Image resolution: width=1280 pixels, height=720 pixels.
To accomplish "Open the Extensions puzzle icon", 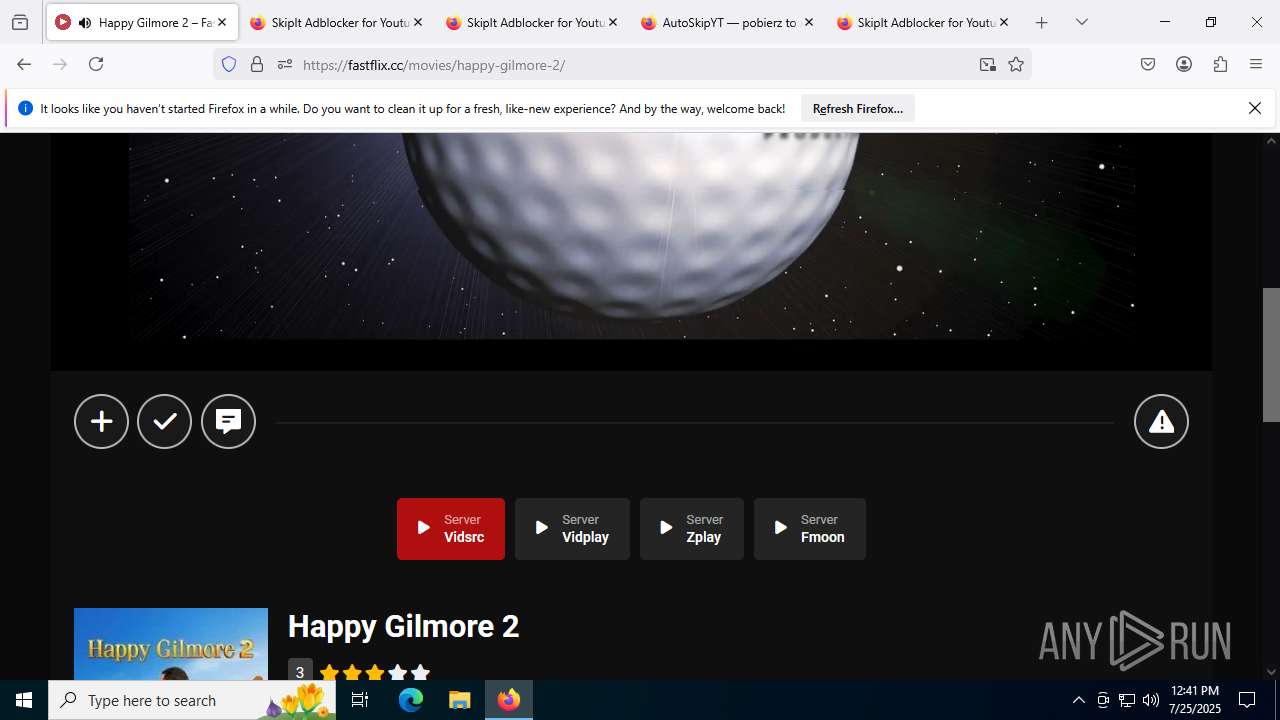I will (1220, 64).
